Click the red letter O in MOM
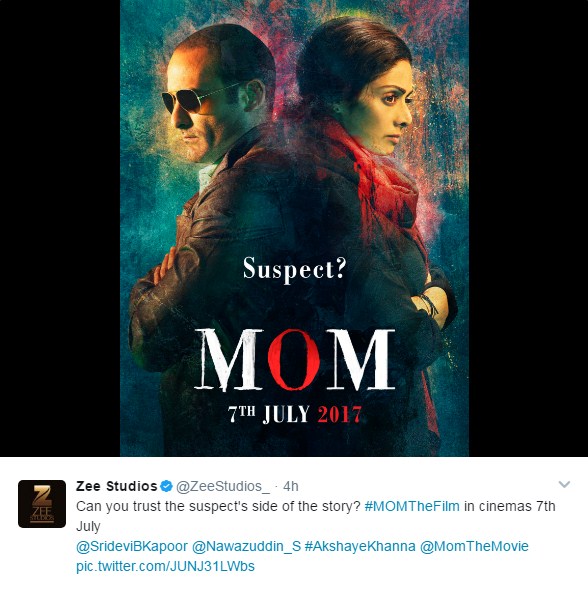 pos(294,359)
